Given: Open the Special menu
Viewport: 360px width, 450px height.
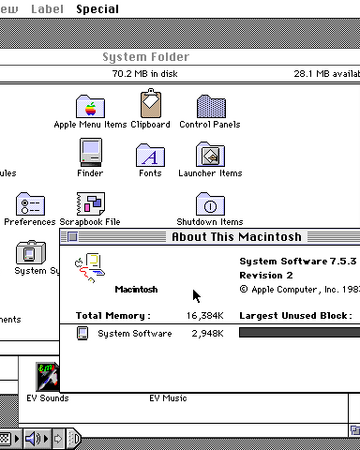Looking at the screenshot, I should [x=97, y=9].
